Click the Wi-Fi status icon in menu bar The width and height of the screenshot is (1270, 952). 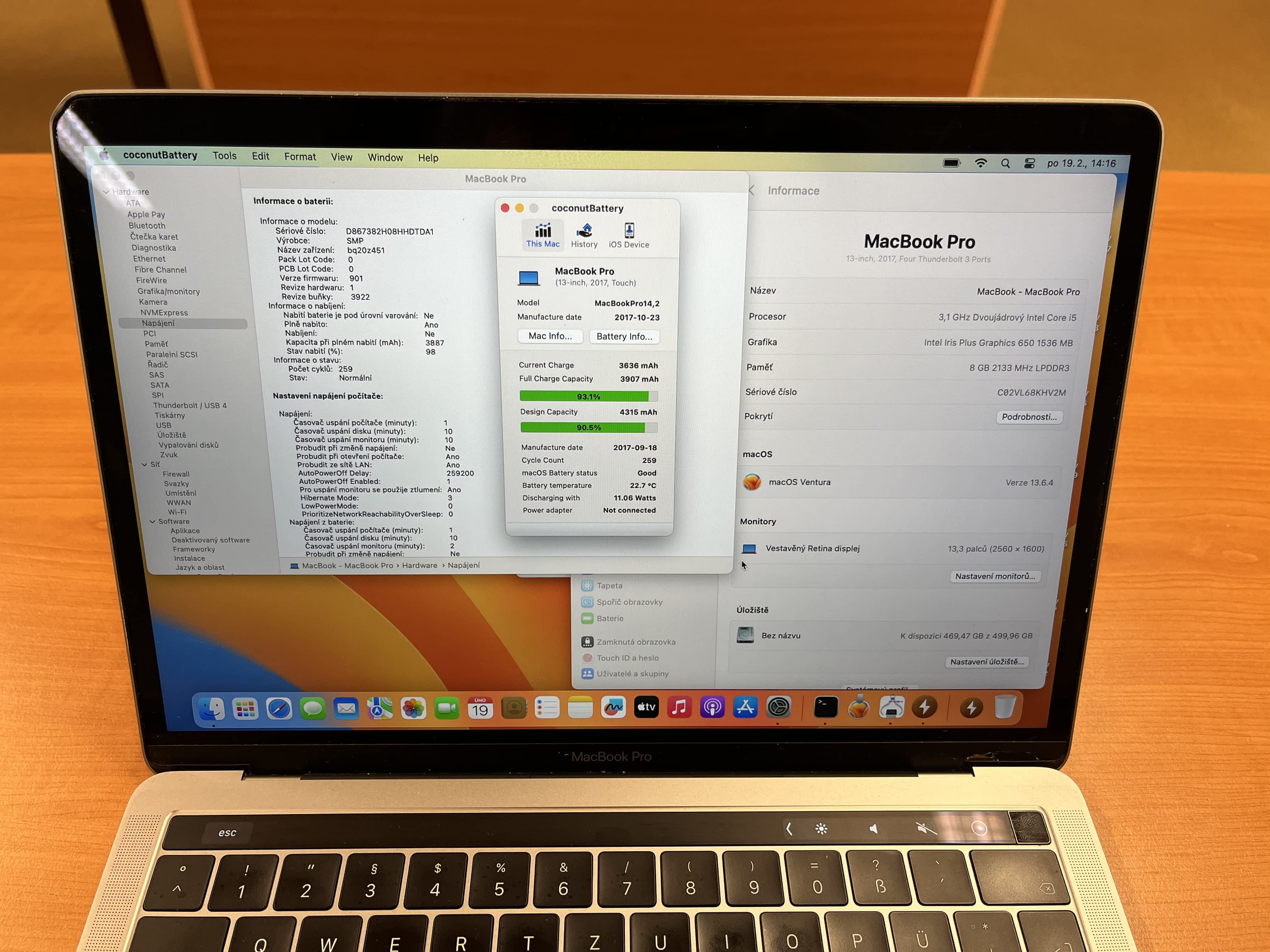pyautogui.click(x=981, y=163)
